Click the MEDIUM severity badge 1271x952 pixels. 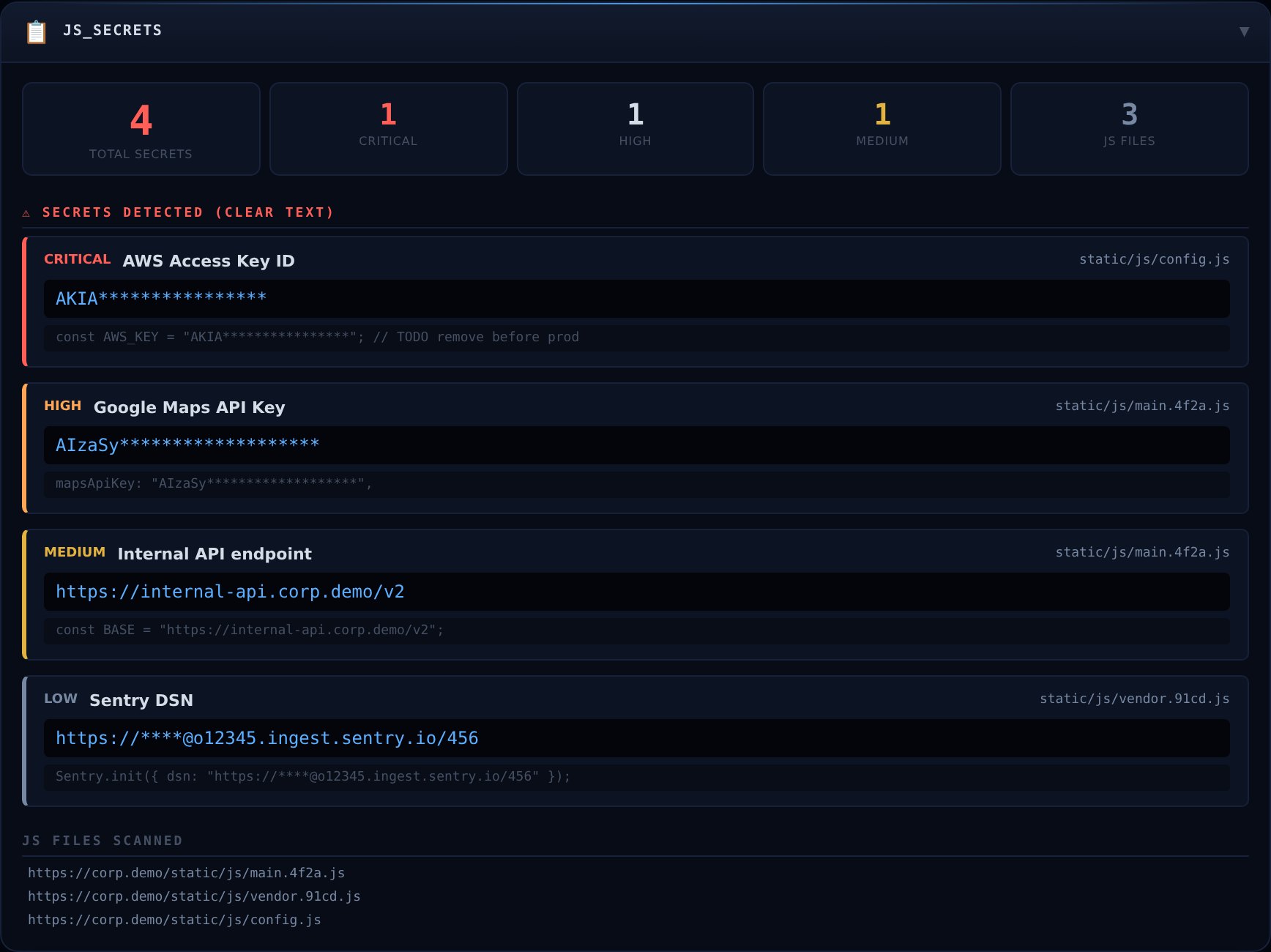coord(75,552)
